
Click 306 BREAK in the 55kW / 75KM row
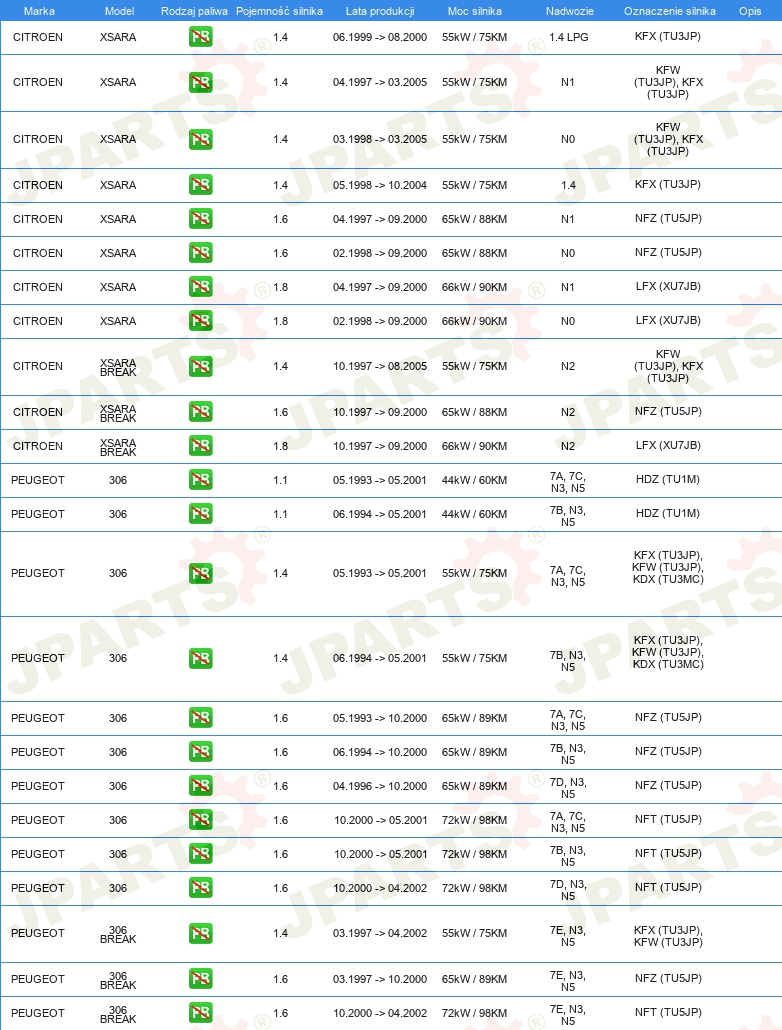[x=118, y=935]
